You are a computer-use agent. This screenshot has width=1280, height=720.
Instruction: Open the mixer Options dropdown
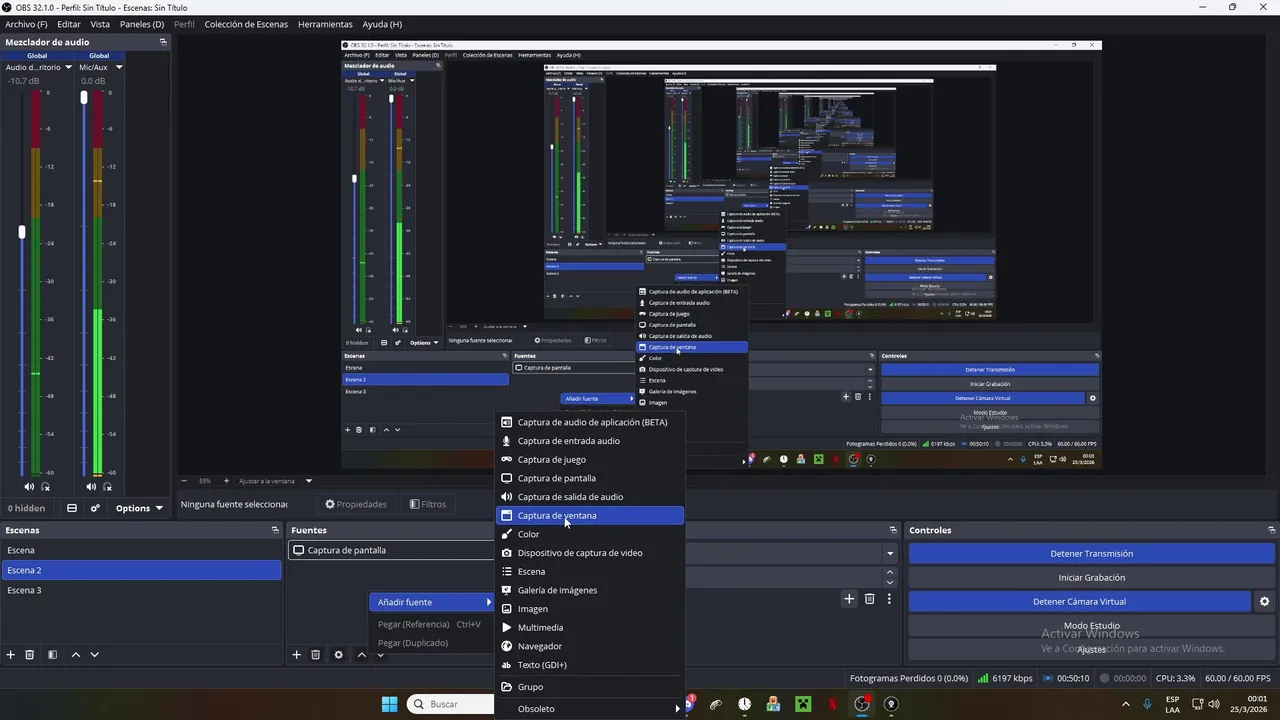coord(139,508)
